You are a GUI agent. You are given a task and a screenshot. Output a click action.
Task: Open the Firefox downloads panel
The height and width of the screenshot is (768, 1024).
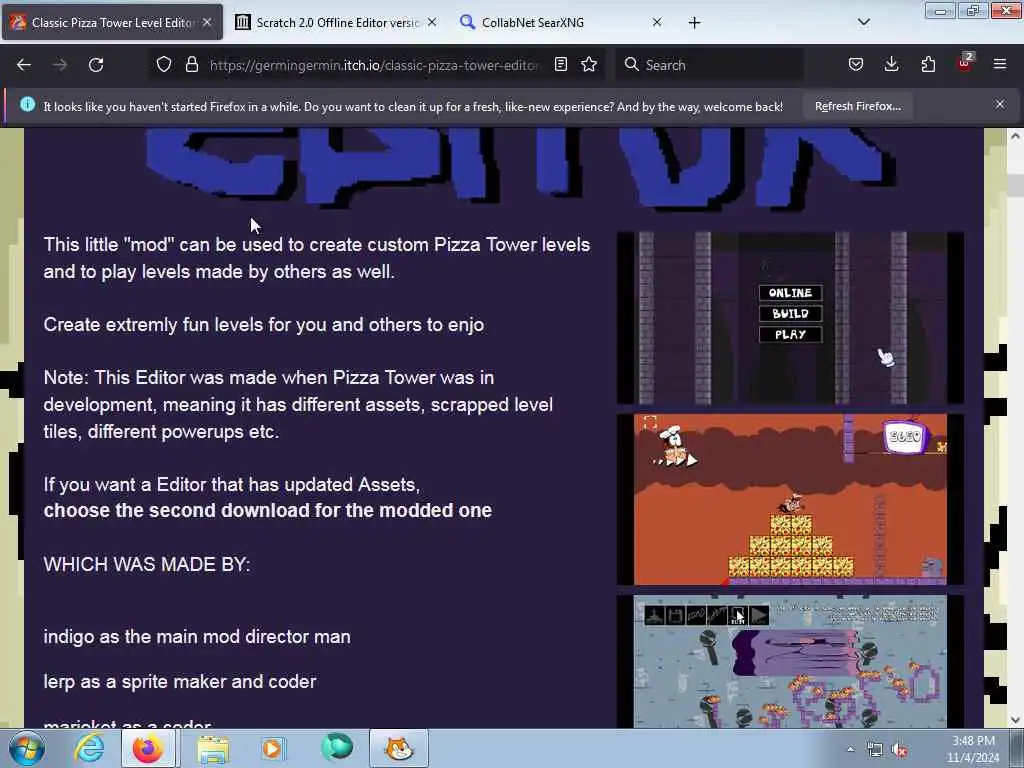click(891, 64)
